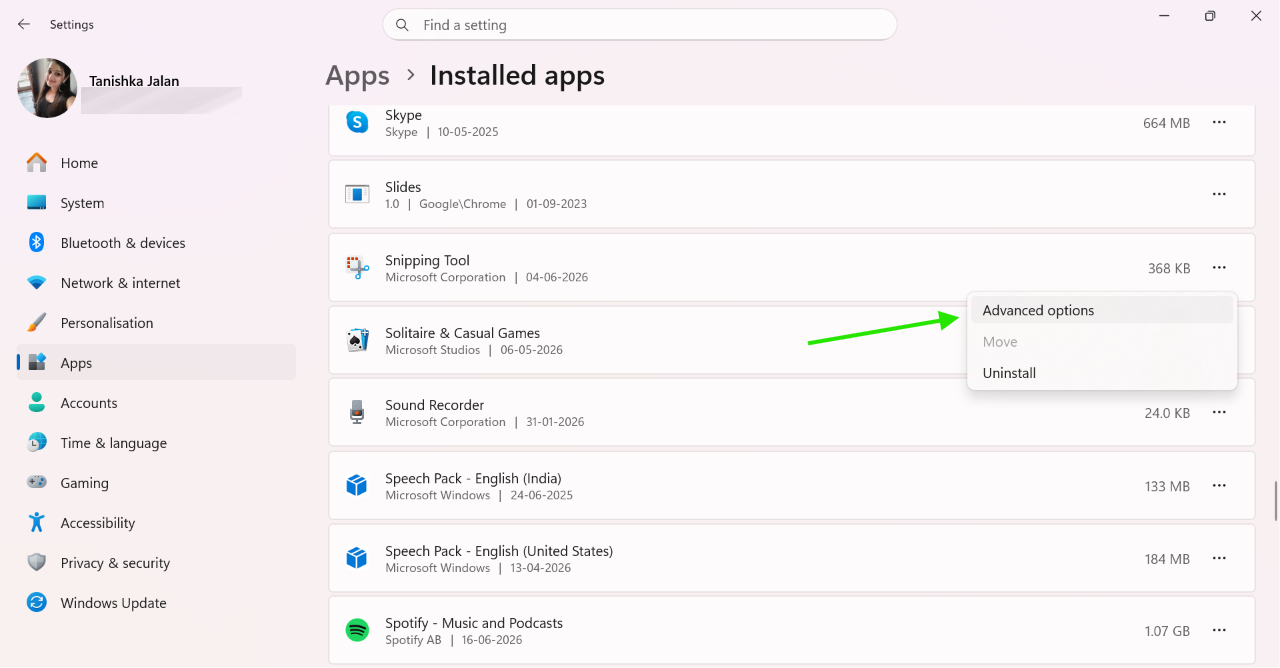Click the 1.07 GB size value

[1167, 631]
